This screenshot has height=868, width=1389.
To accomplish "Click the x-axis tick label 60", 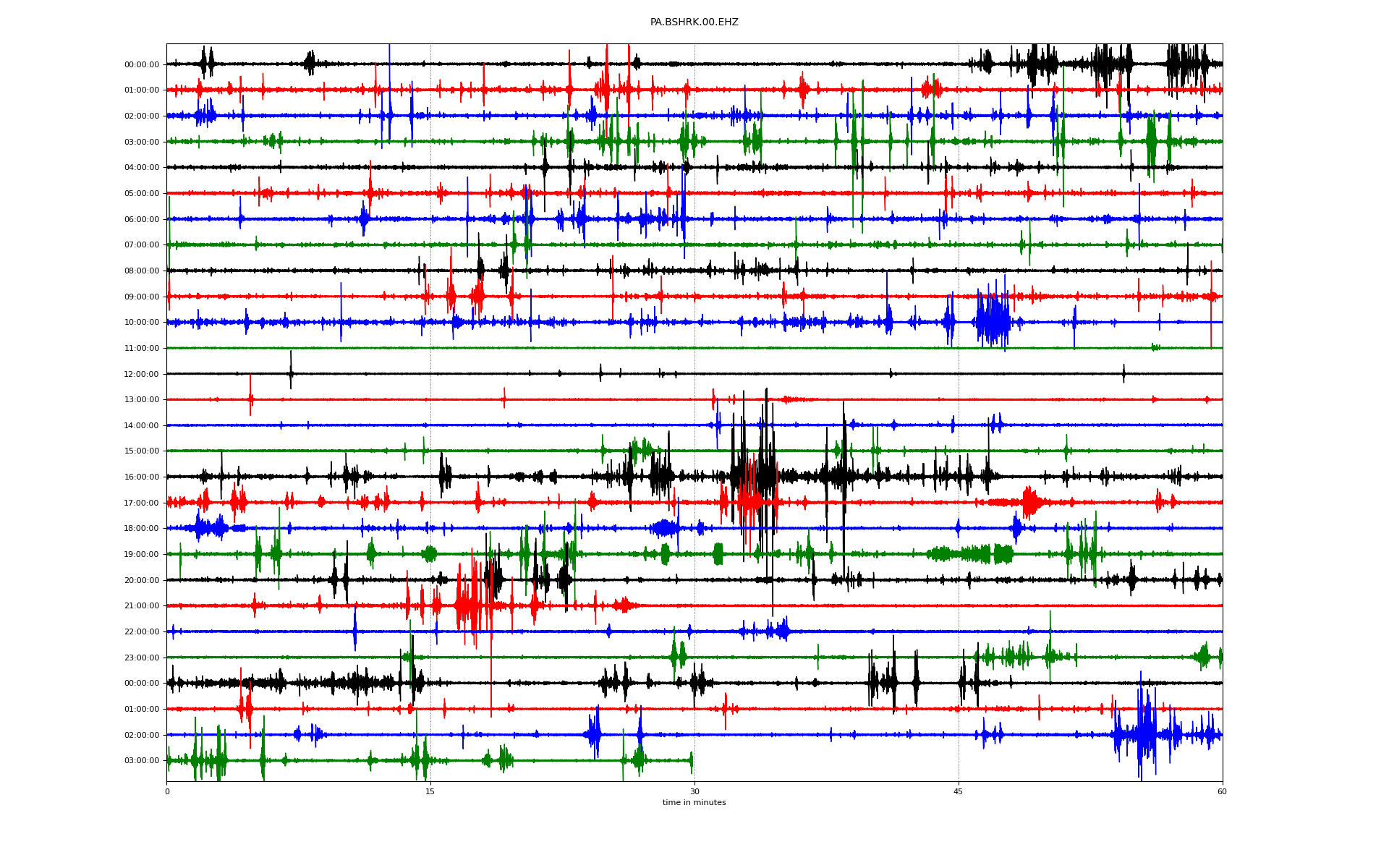I will click(1221, 791).
